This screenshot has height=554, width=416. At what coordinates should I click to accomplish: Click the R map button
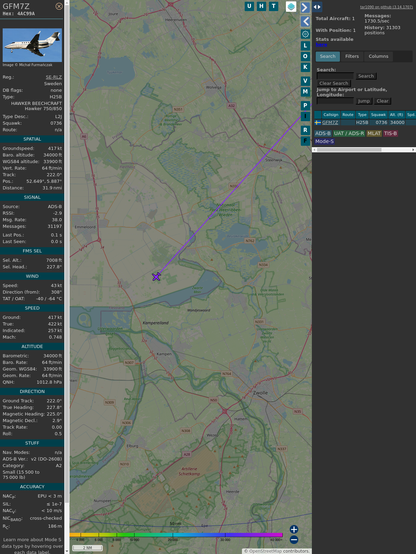305,130
